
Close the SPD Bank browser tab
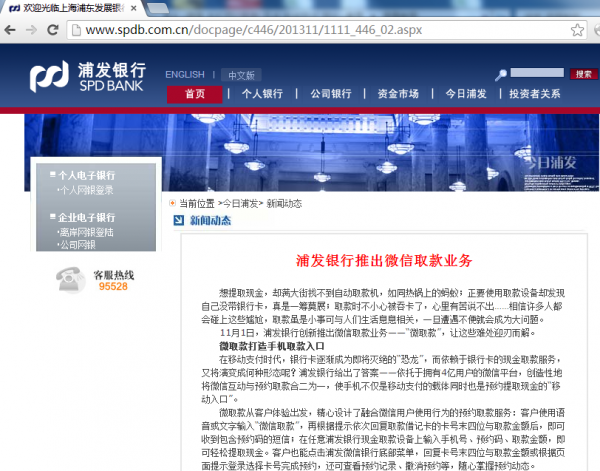click(x=133, y=8)
